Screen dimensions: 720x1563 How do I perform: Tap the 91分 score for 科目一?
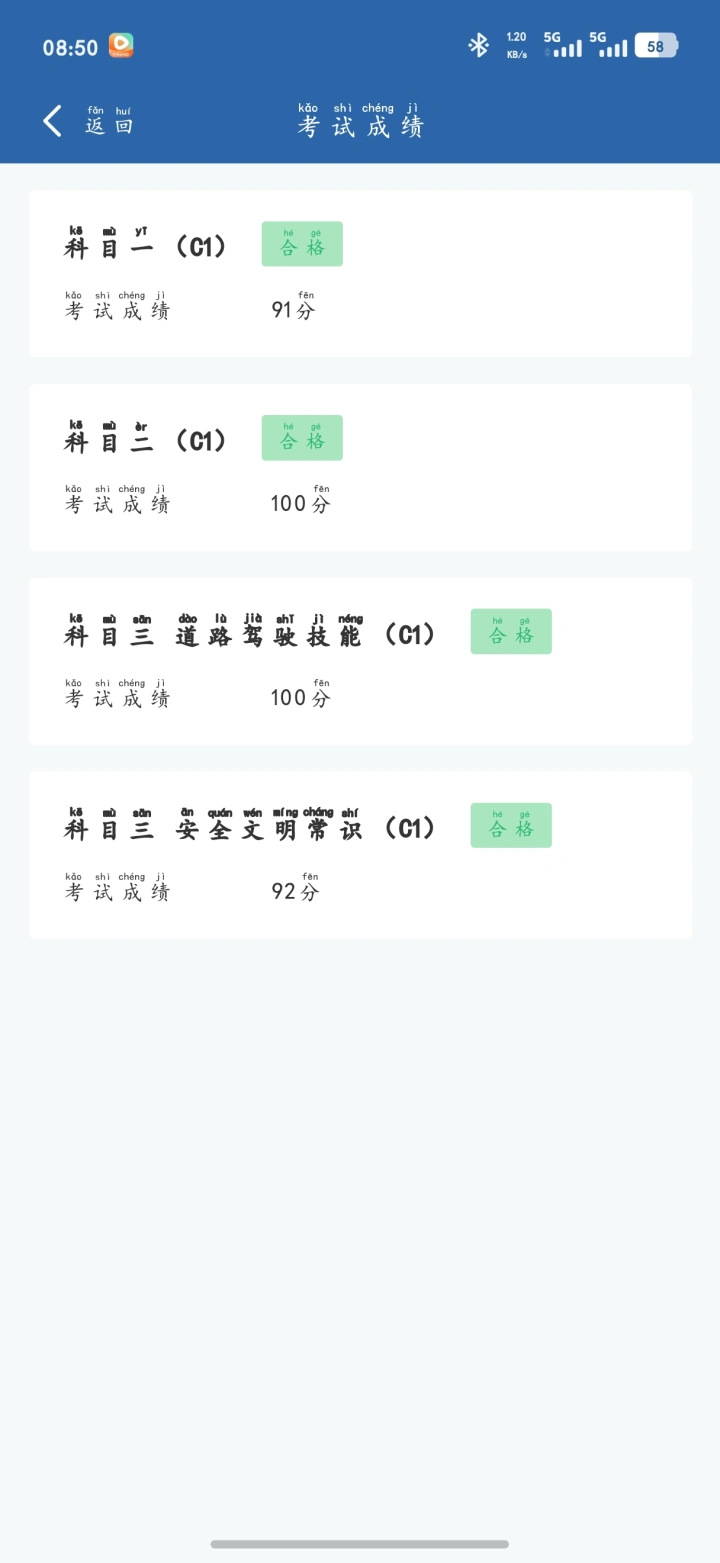click(293, 309)
